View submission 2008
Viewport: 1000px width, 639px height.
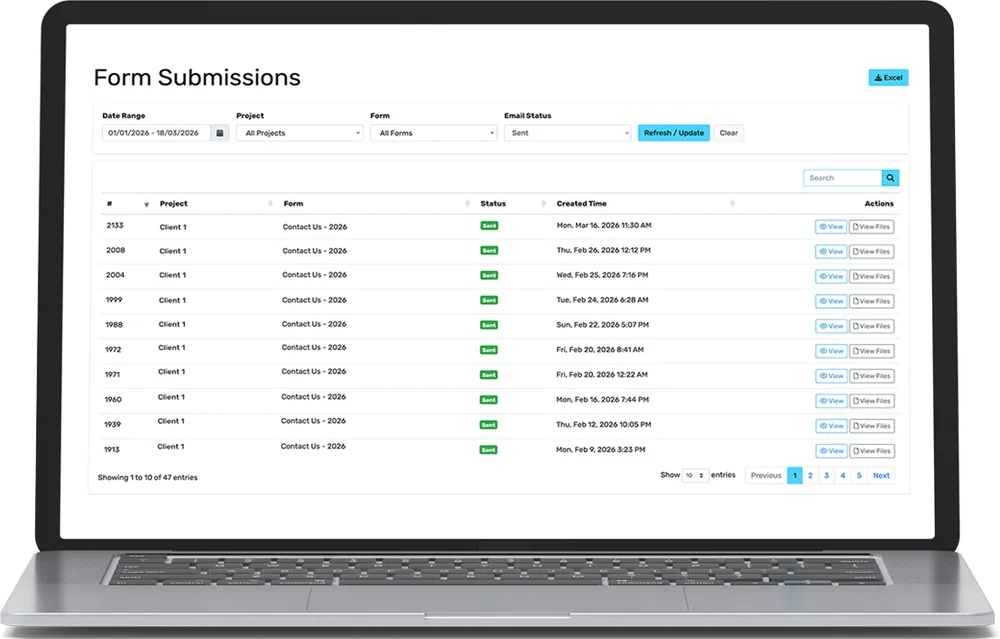[x=831, y=252]
